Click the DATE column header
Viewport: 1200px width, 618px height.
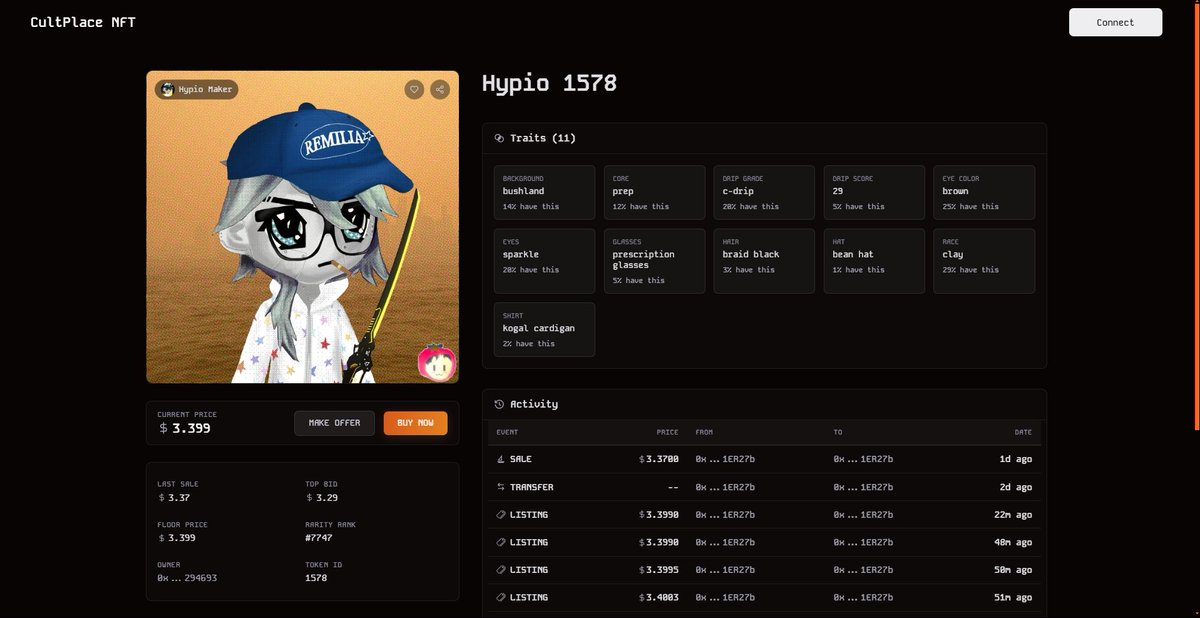click(x=1023, y=432)
